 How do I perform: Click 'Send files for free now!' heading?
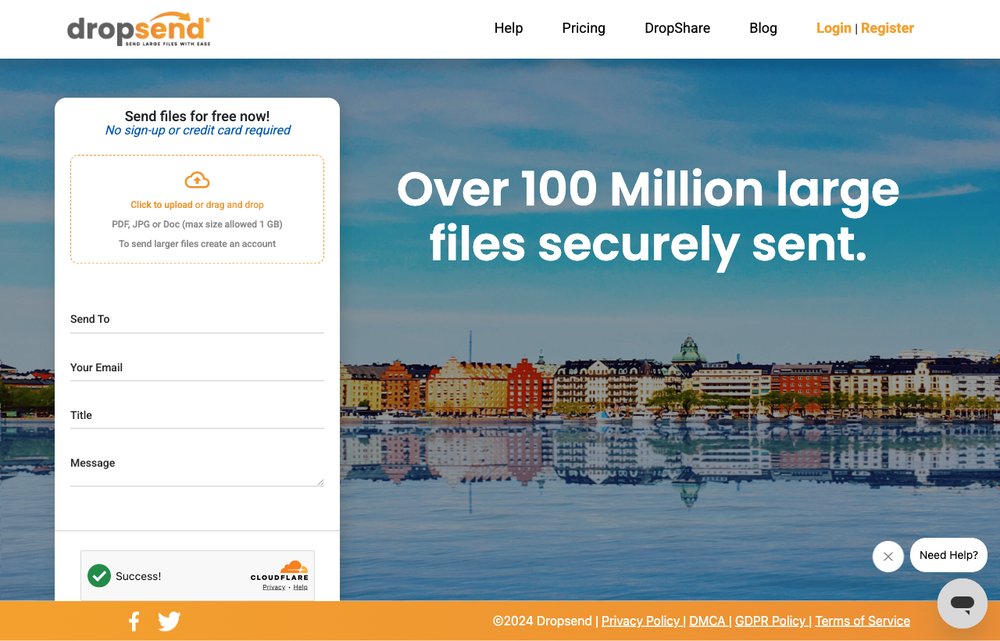click(197, 116)
